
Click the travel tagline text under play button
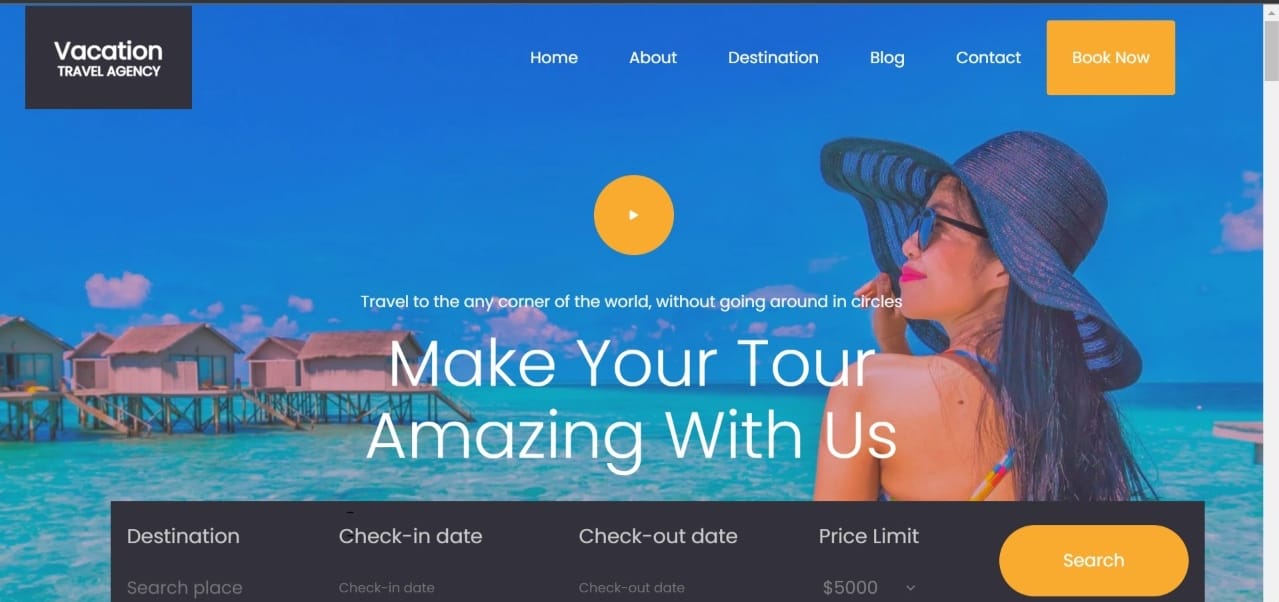pos(632,301)
